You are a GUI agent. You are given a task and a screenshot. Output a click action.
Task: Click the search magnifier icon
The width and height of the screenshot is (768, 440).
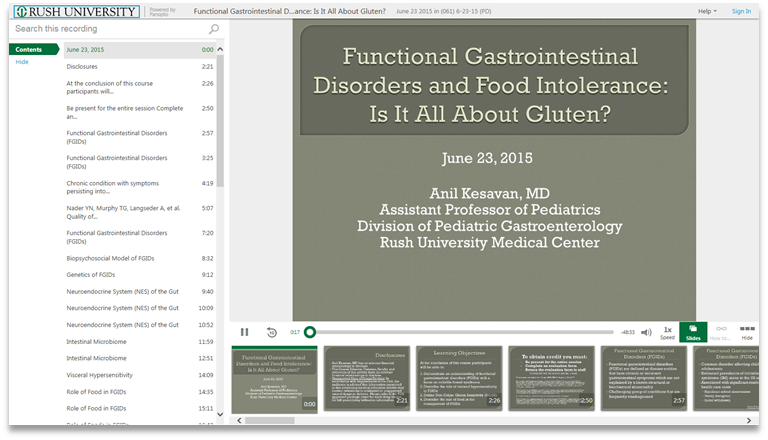click(214, 29)
